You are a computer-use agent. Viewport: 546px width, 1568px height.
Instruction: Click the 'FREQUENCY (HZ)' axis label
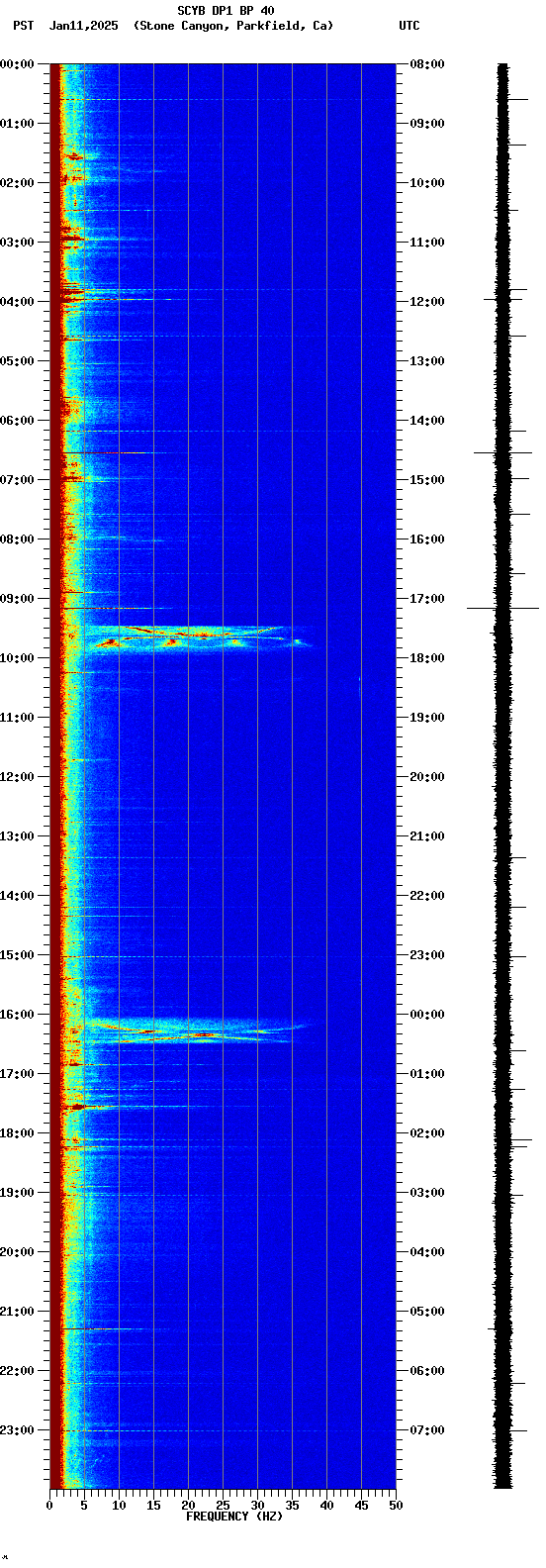pyautogui.click(x=234, y=1516)
